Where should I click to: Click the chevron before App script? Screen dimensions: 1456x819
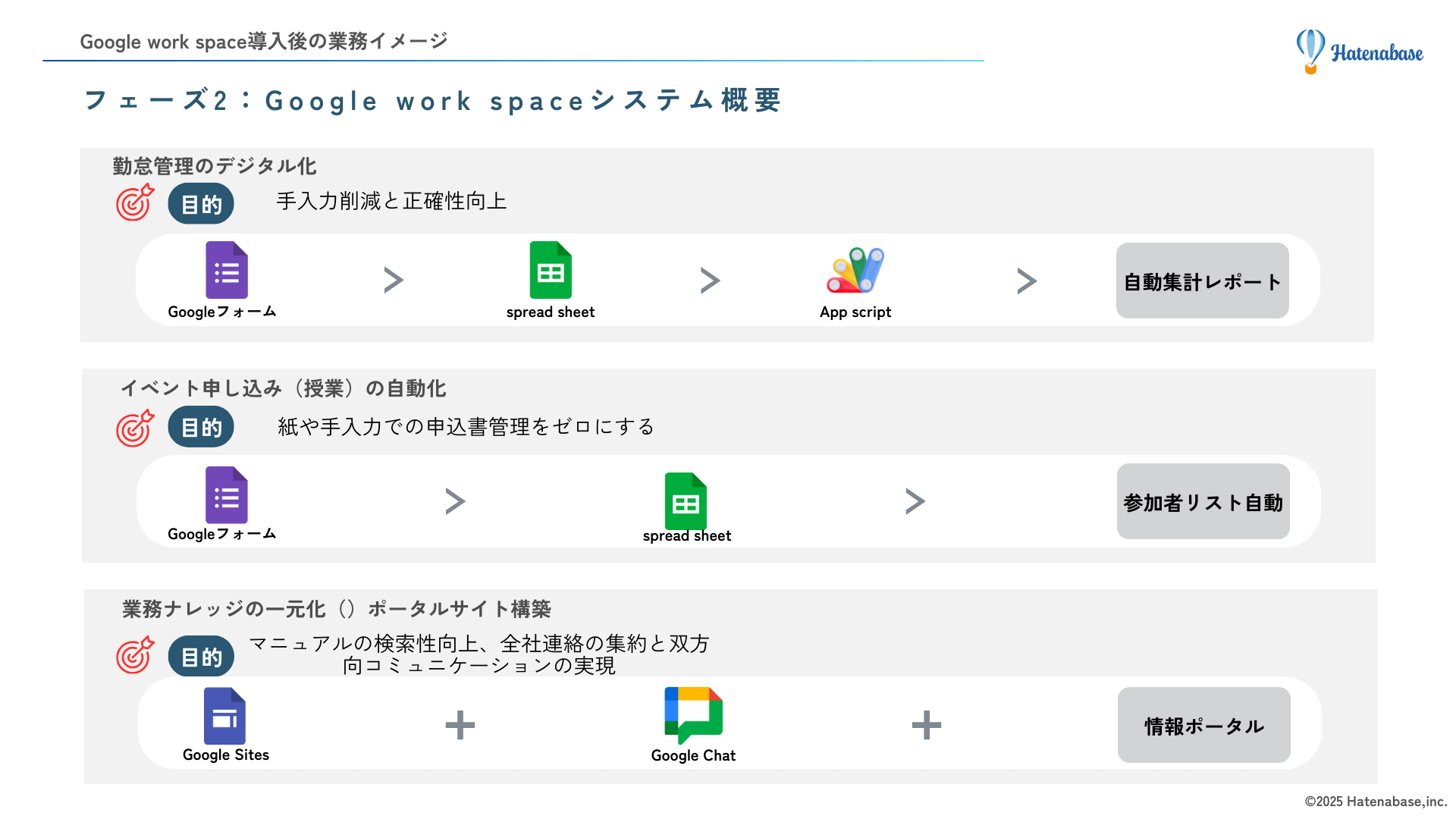click(x=710, y=280)
